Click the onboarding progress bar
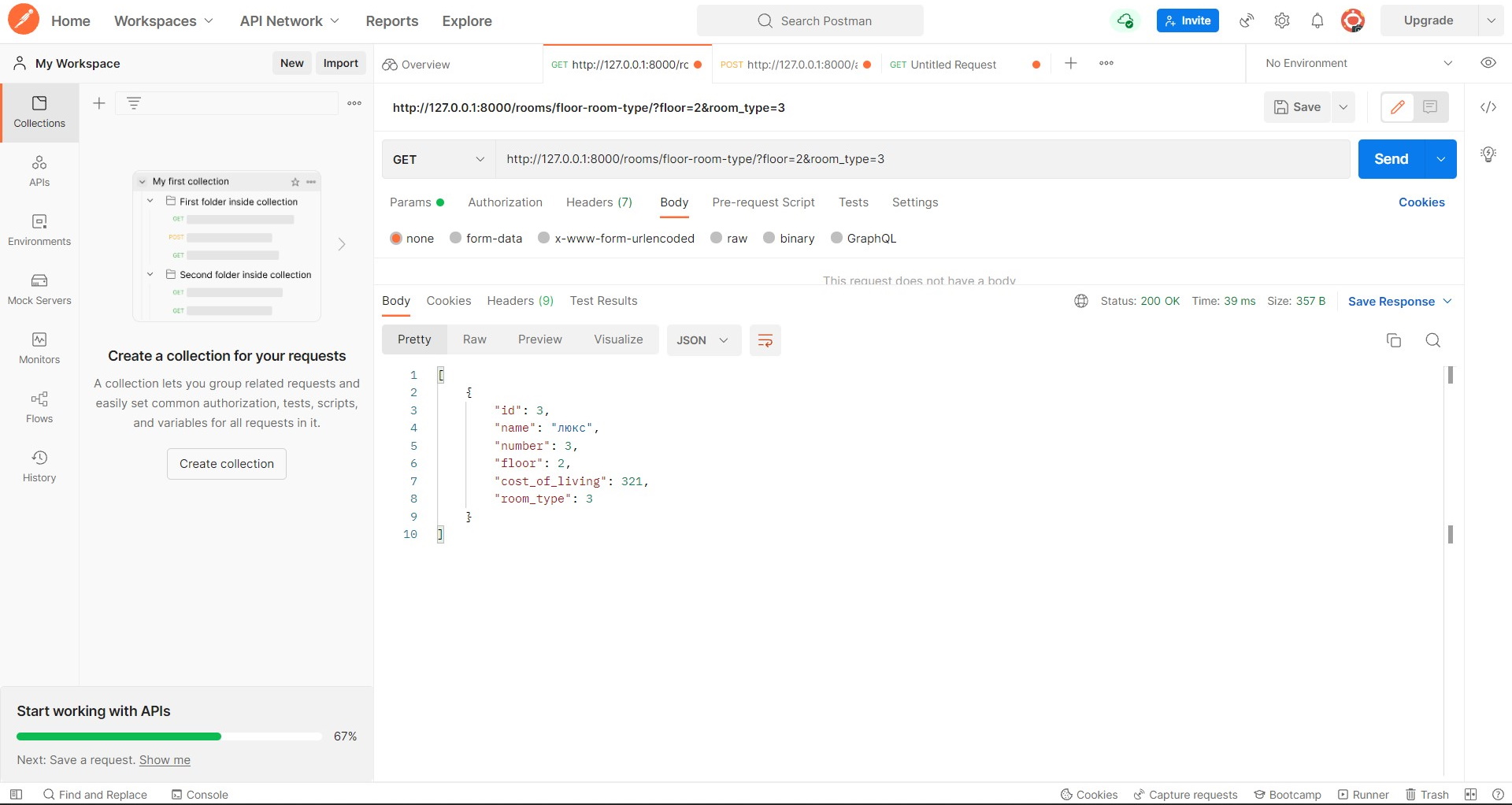 (168, 736)
